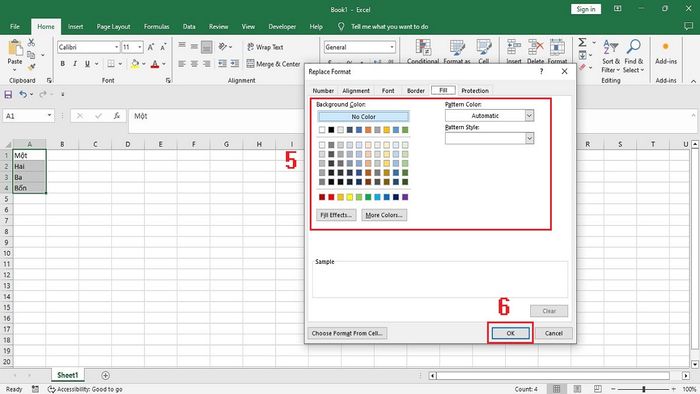Switch to the Formulas ribbon tab
The width and height of the screenshot is (700, 394).
156,27
